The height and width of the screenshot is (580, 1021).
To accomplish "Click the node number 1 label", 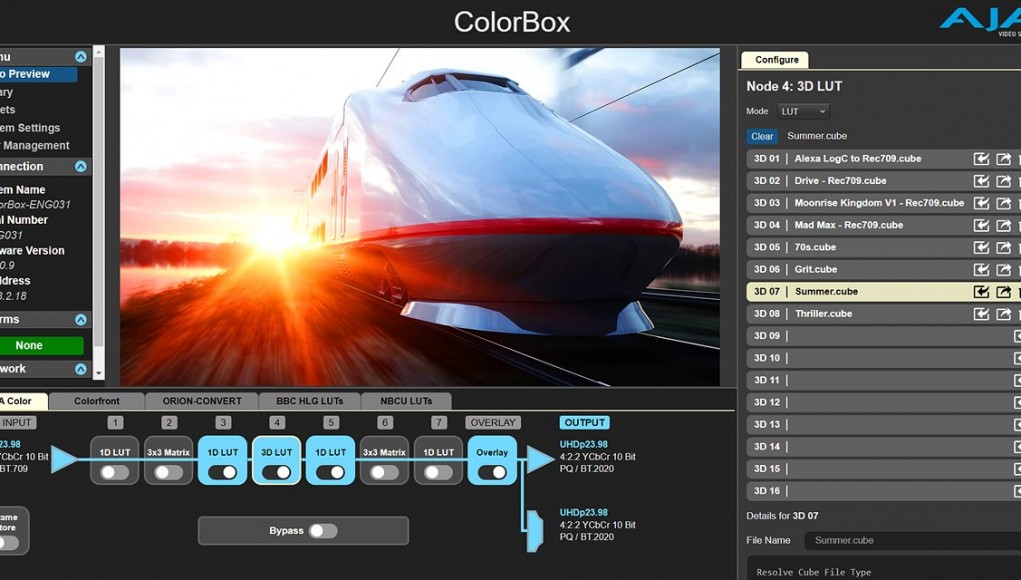I will click(x=115, y=422).
